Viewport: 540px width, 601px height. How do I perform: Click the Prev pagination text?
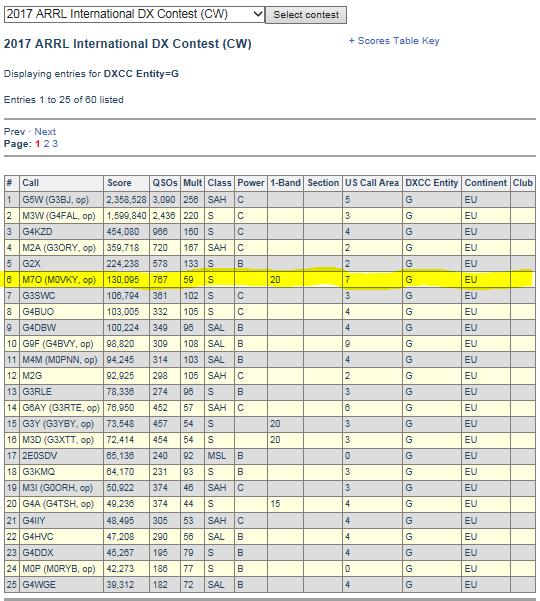(x=15, y=131)
